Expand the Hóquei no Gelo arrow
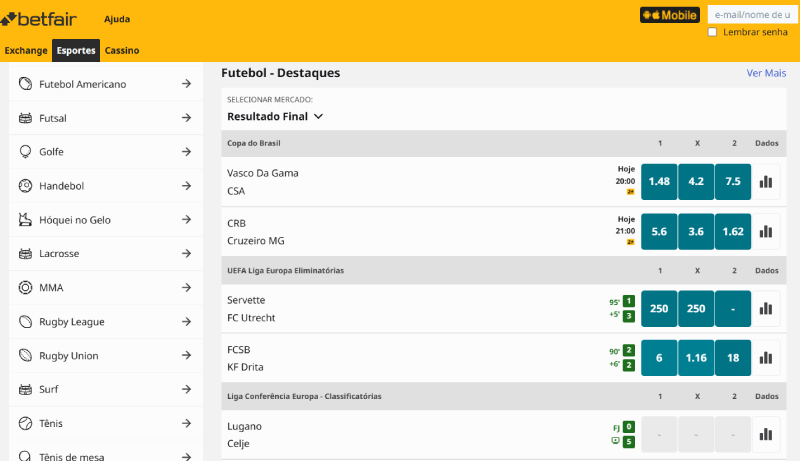Image resolution: width=800 pixels, height=461 pixels. pos(186,219)
